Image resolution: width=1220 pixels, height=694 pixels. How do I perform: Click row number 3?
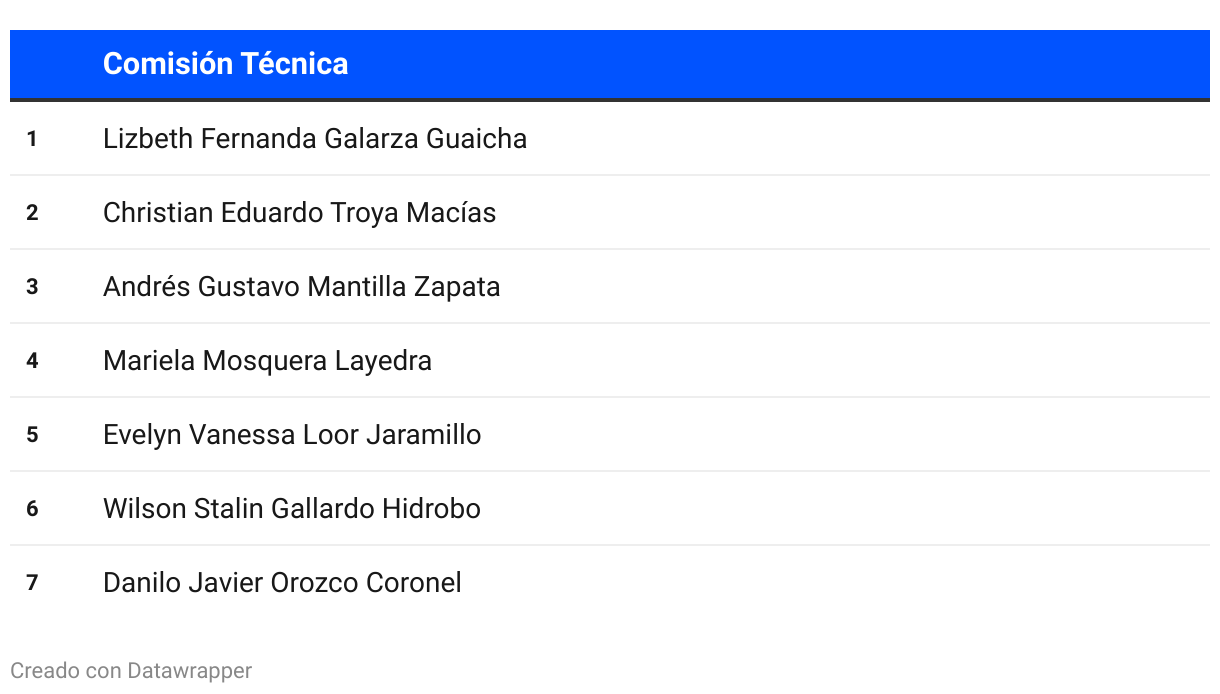(x=32, y=287)
